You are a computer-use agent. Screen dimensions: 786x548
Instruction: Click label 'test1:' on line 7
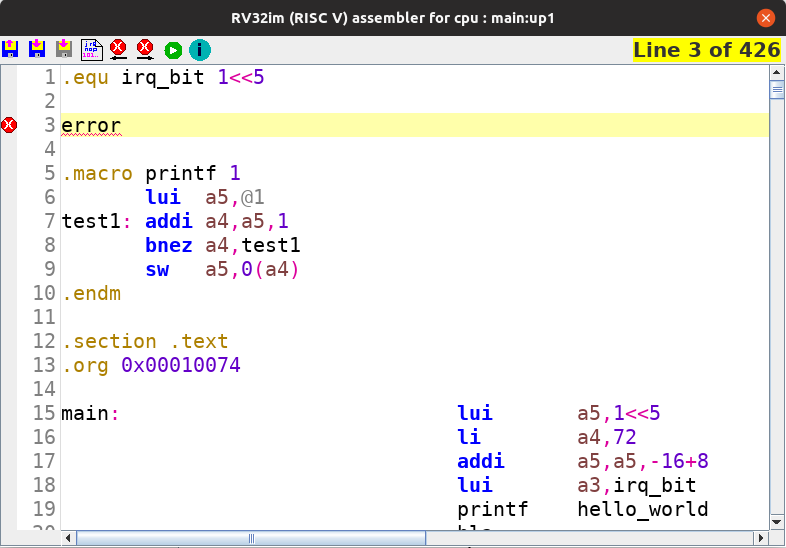[x=96, y=221]
